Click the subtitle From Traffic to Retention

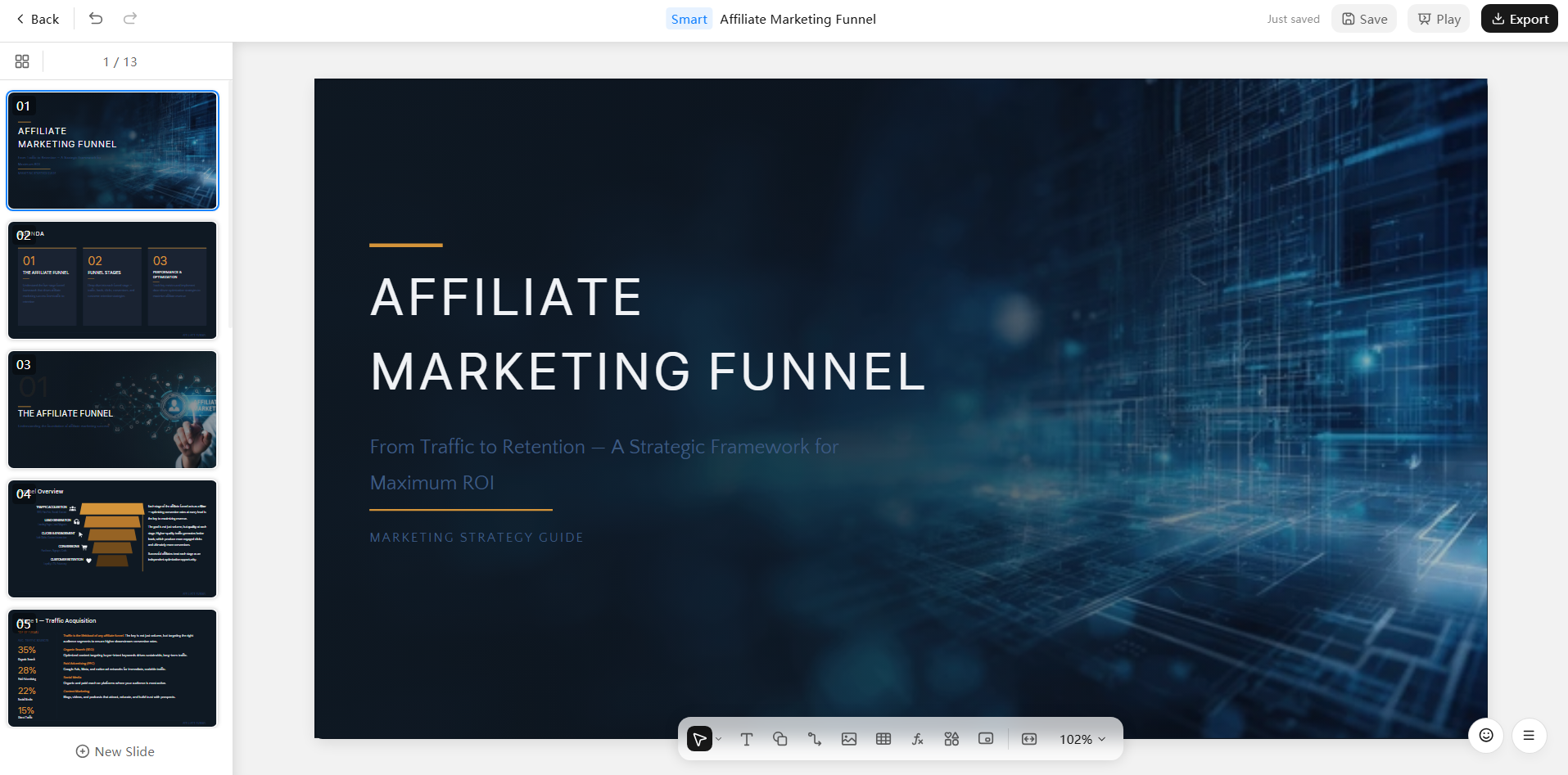603,464
